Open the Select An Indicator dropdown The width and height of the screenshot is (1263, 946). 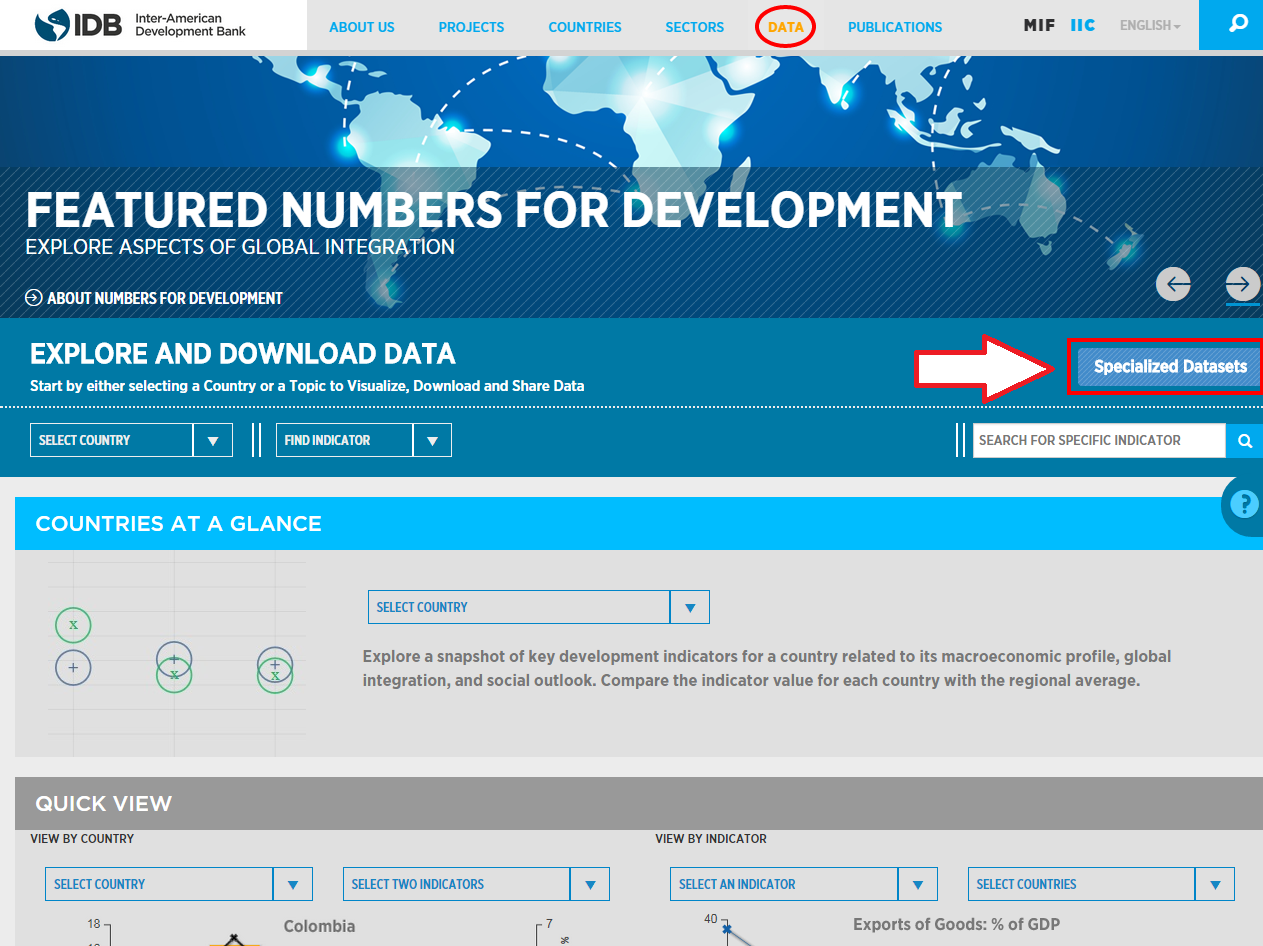pyautogui.click(x=917, y=884)
